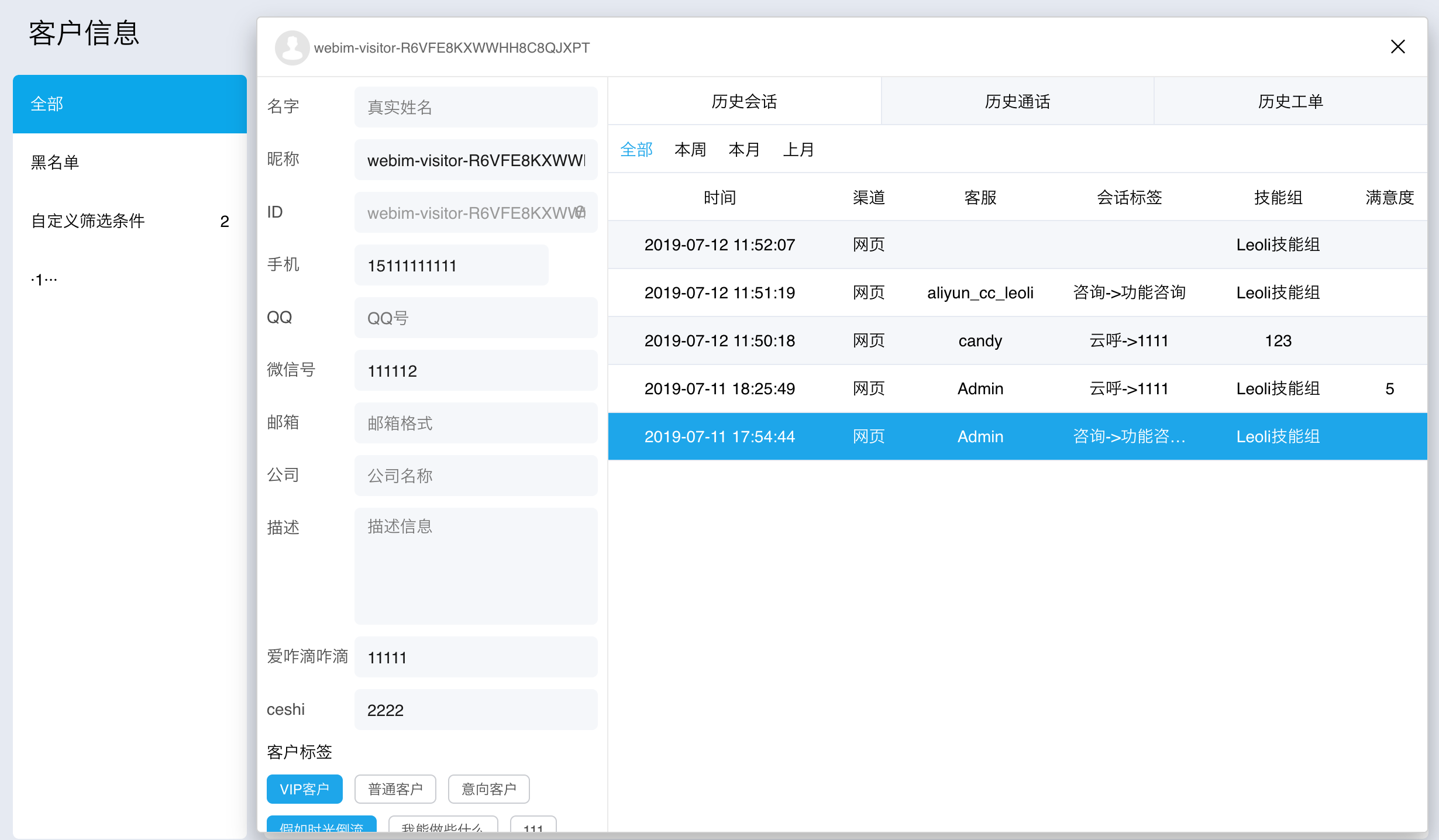Screen dimensions: 1439x840
Task: Filter sessions by 上月
Action: point(798,150)
